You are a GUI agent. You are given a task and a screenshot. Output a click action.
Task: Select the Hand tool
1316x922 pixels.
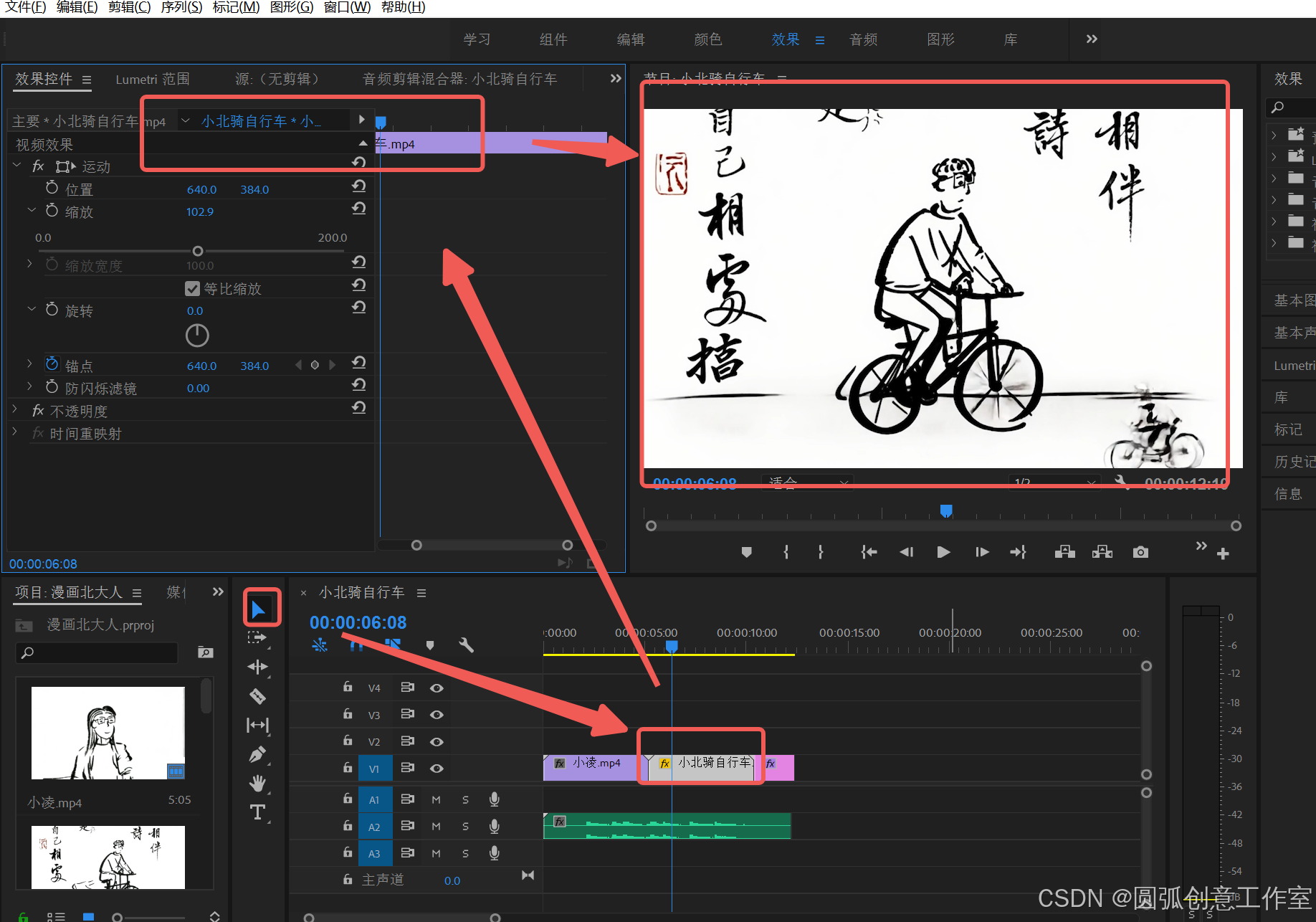click(x=257, y=784)
